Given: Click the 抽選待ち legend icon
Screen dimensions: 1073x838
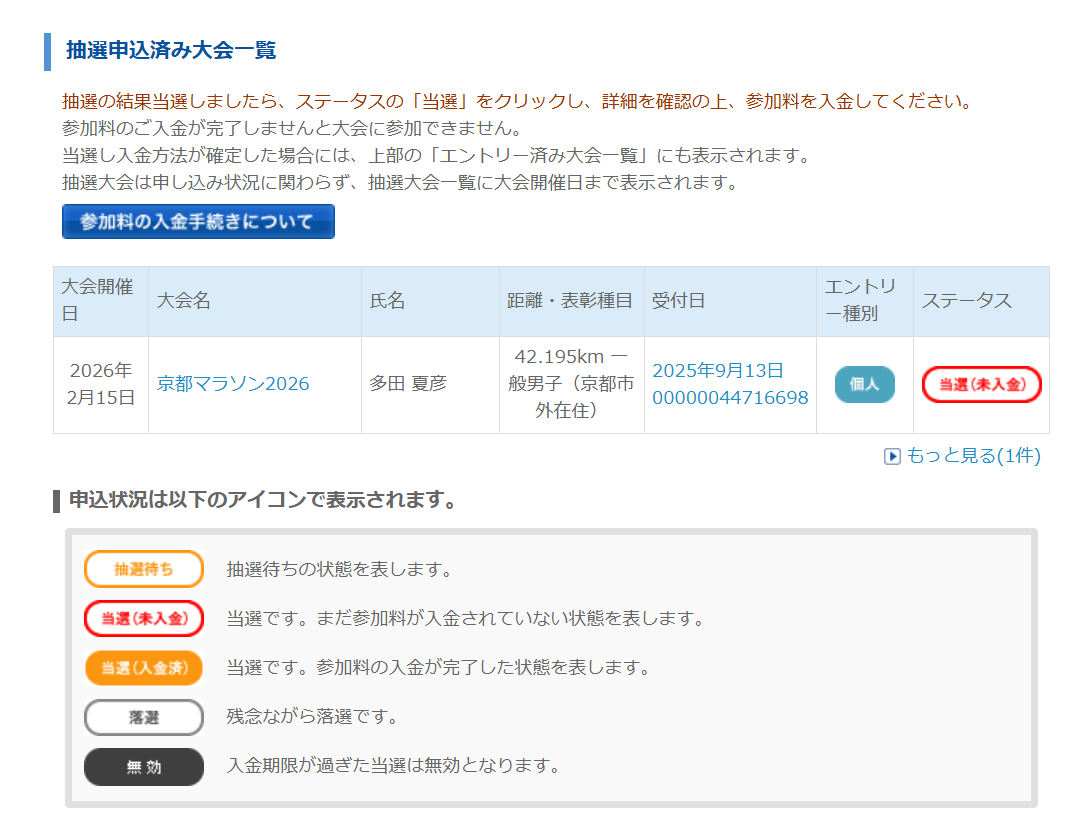Looking at the screenshot, I should [x=143, y=569].
